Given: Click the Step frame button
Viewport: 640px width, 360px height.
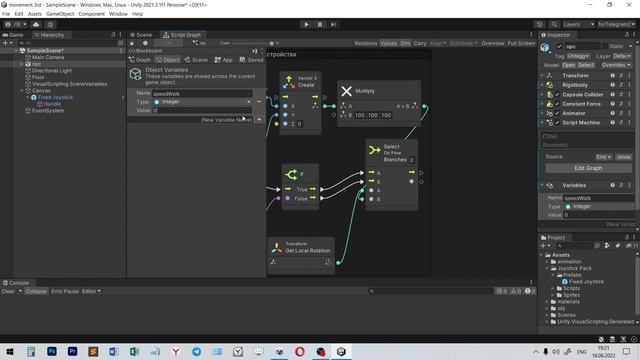Looking at the screenshot, I should (x=333, y=24).
